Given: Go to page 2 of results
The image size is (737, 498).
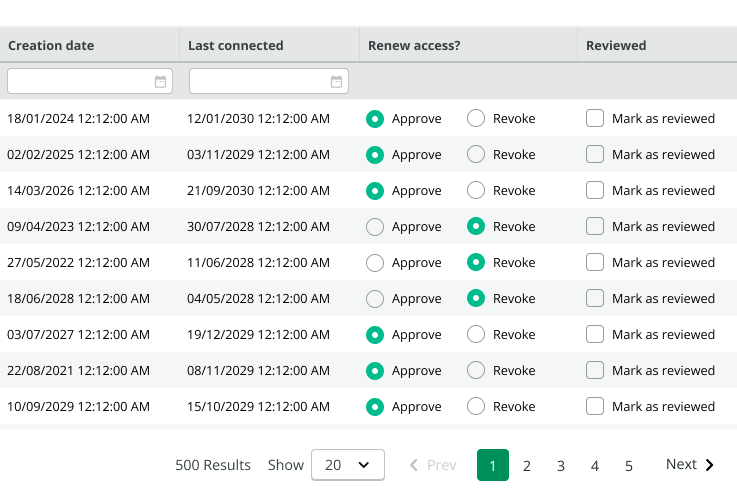Looking at the screenshot, I should (x=527, y=466).
